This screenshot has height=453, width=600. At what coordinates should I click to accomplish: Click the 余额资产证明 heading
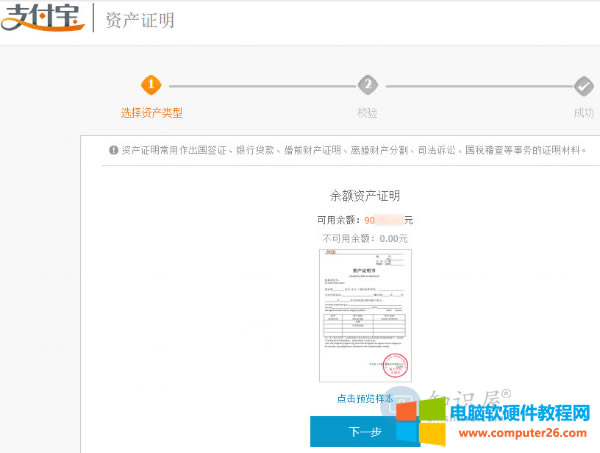pos(365,196)
